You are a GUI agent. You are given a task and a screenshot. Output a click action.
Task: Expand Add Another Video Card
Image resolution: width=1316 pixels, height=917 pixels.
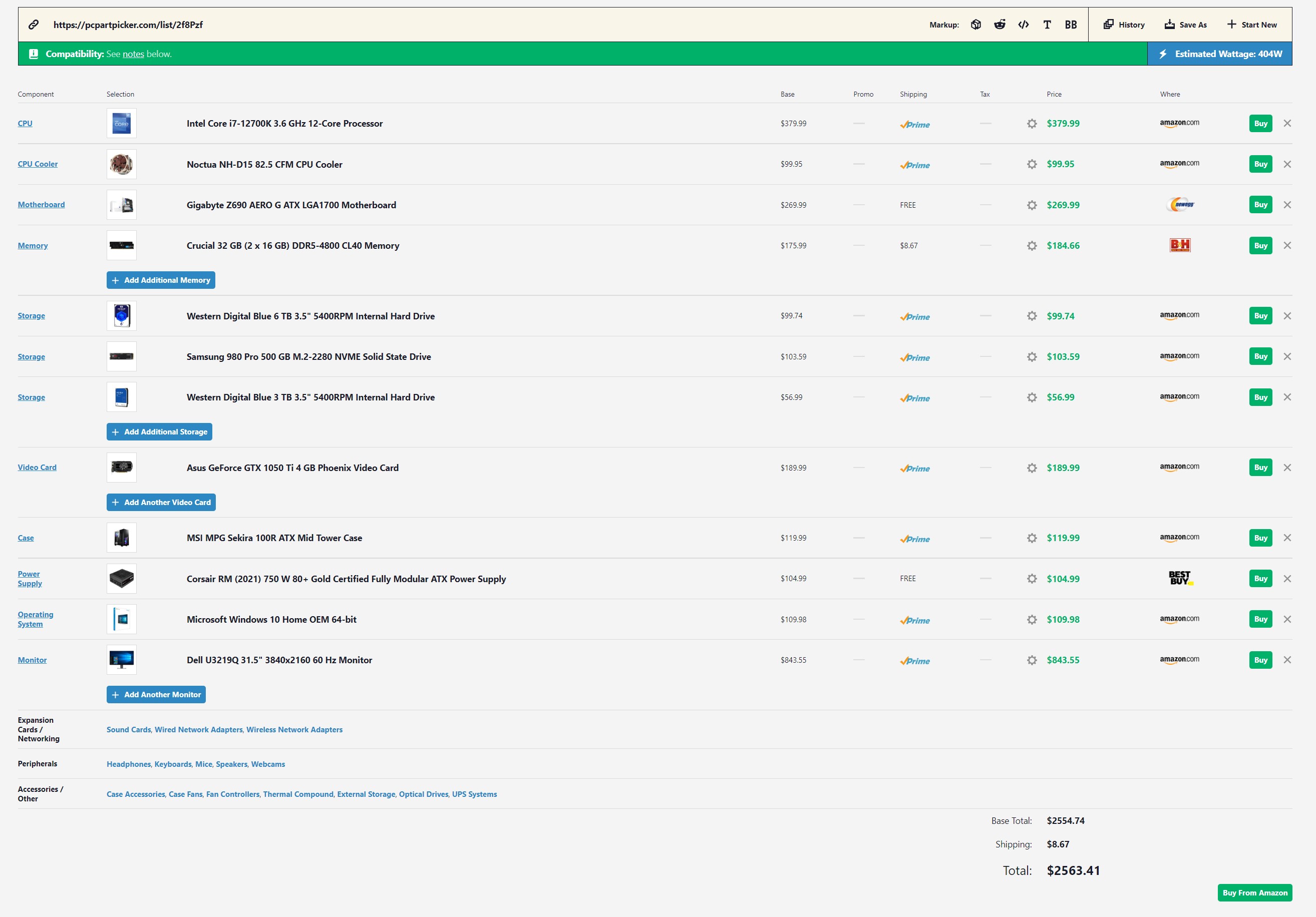coord(161,503)
